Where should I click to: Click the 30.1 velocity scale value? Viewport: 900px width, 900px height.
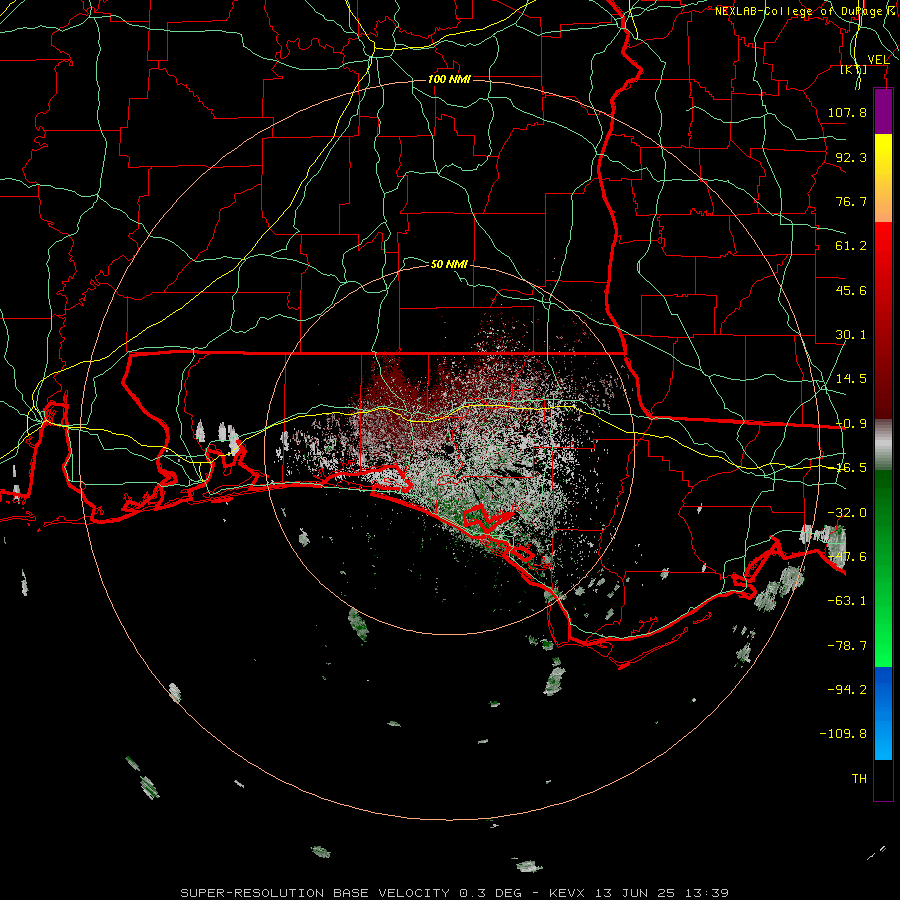[851, 335]
